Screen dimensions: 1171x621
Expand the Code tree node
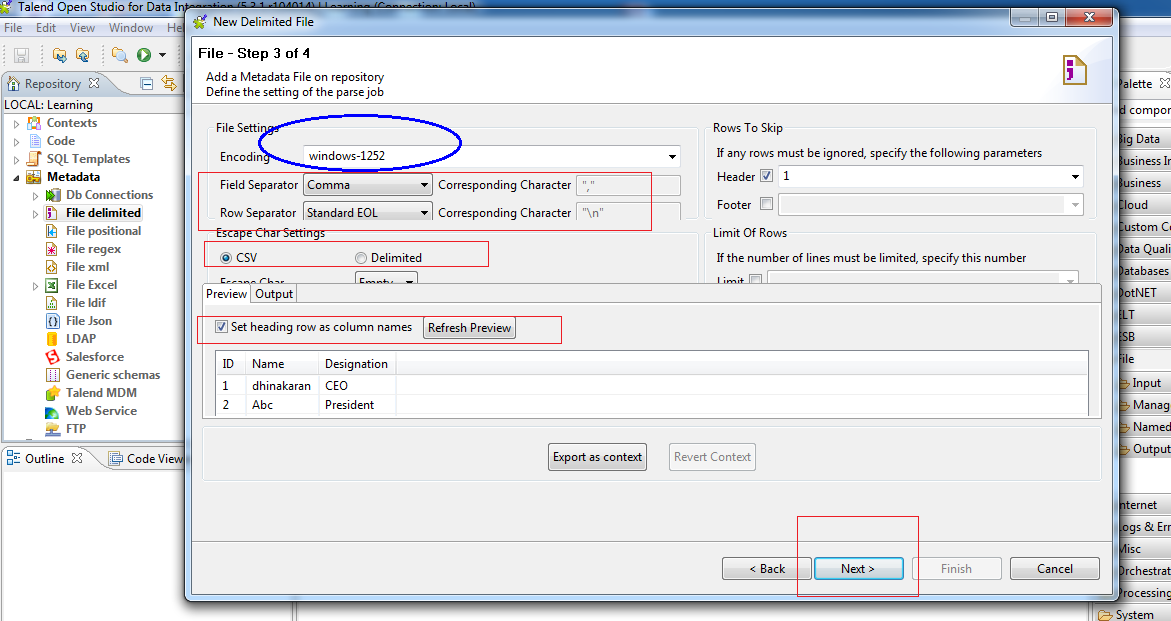click(x=16, y=142)
